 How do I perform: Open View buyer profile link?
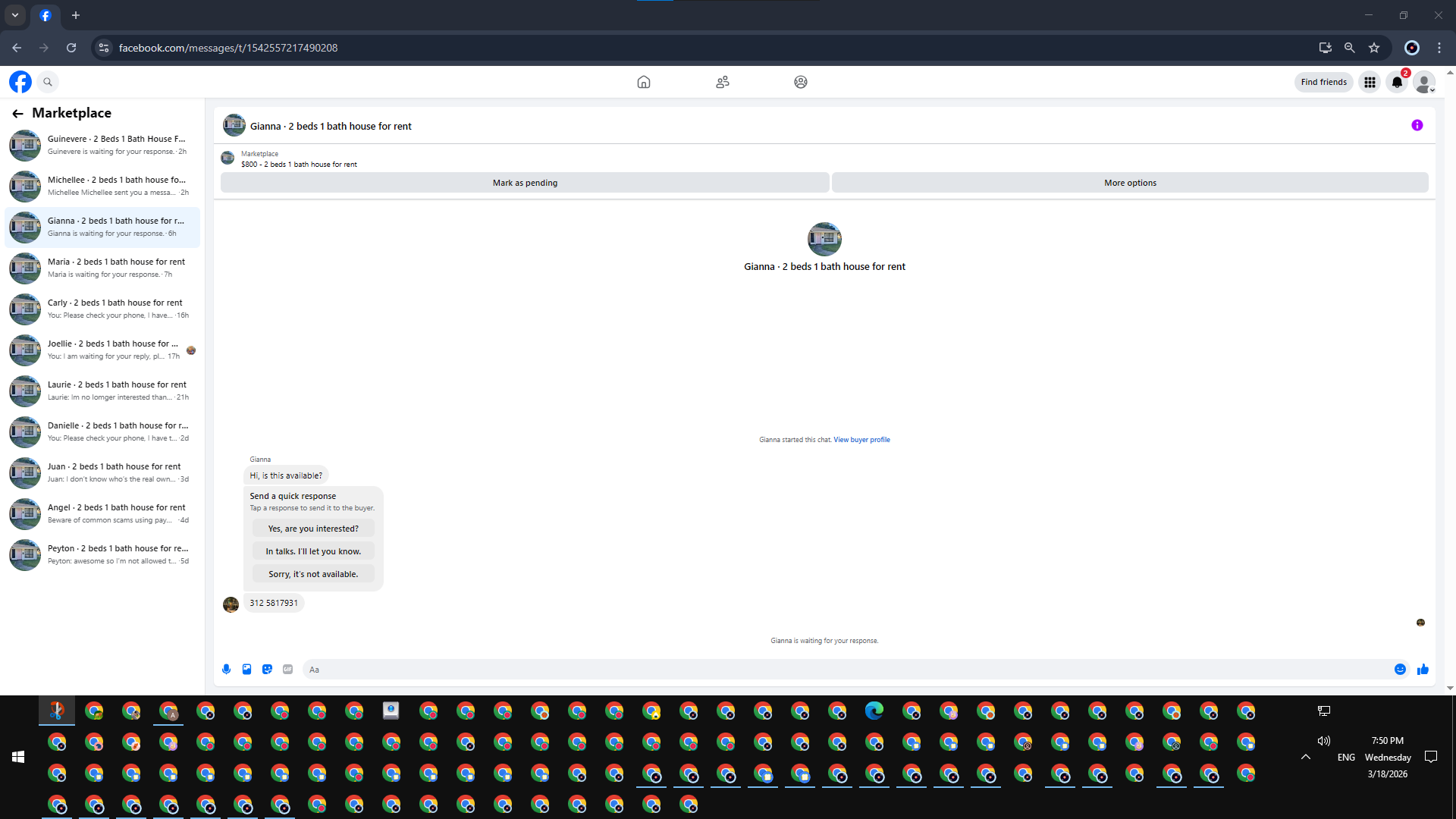click(861, 440)
